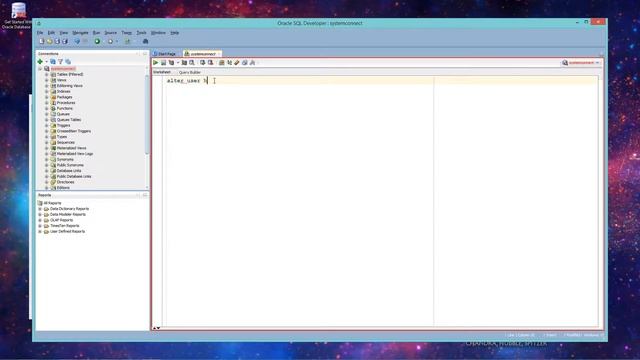Select the OLAP Reports folder
The image size is (640, 360).
pyautogui.click(x=62, y=220)
